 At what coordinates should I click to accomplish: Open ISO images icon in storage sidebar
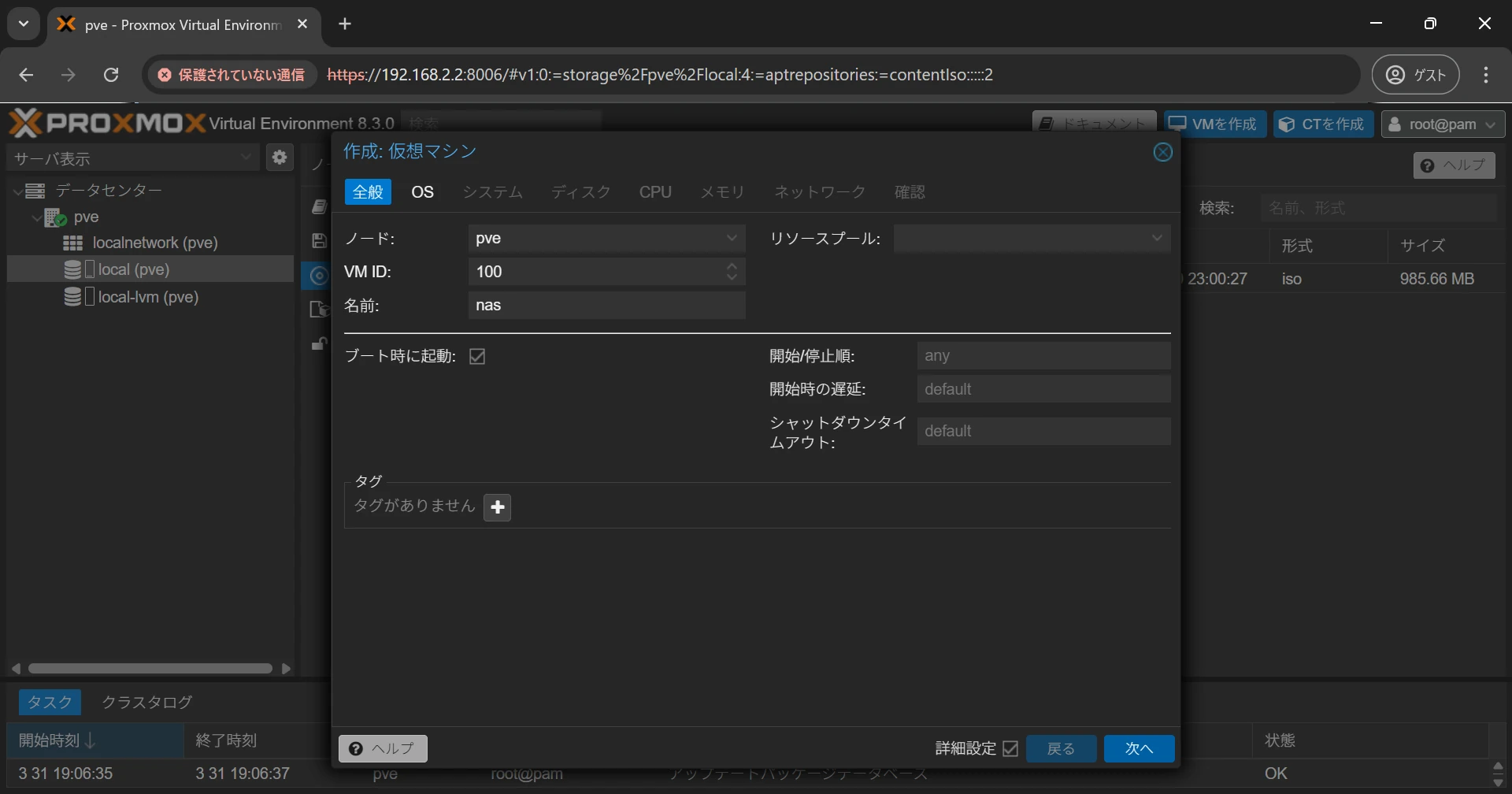click(x=318, y=276)
